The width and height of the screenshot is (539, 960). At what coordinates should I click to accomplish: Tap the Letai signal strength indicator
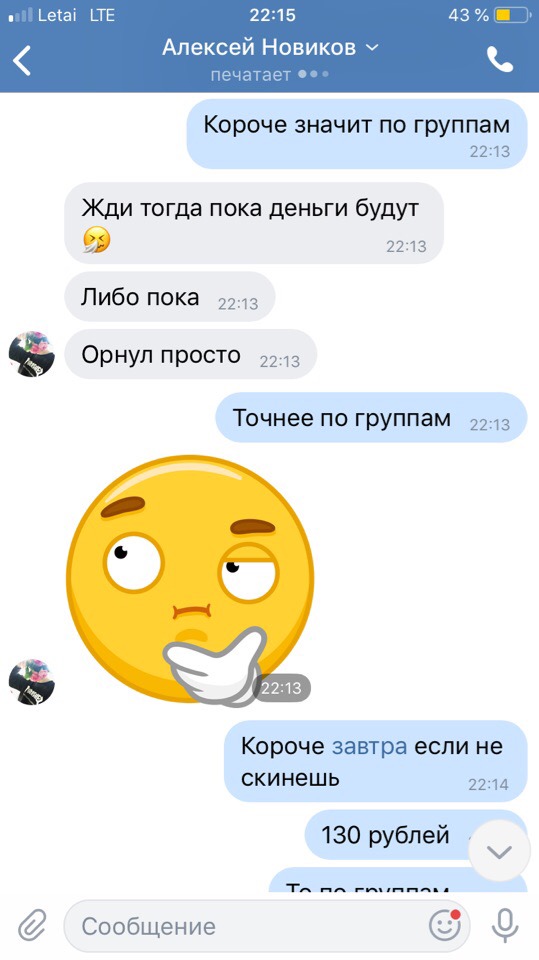coord(20,15)
